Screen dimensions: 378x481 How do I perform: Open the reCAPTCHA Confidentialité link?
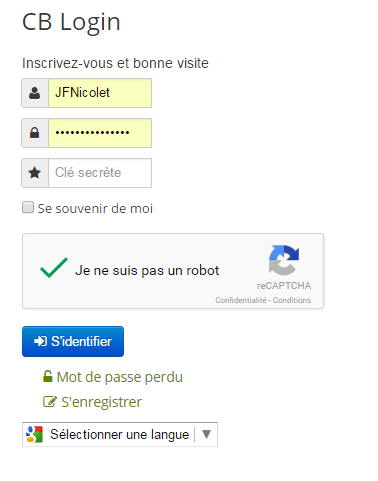click(x=241, y=300)
